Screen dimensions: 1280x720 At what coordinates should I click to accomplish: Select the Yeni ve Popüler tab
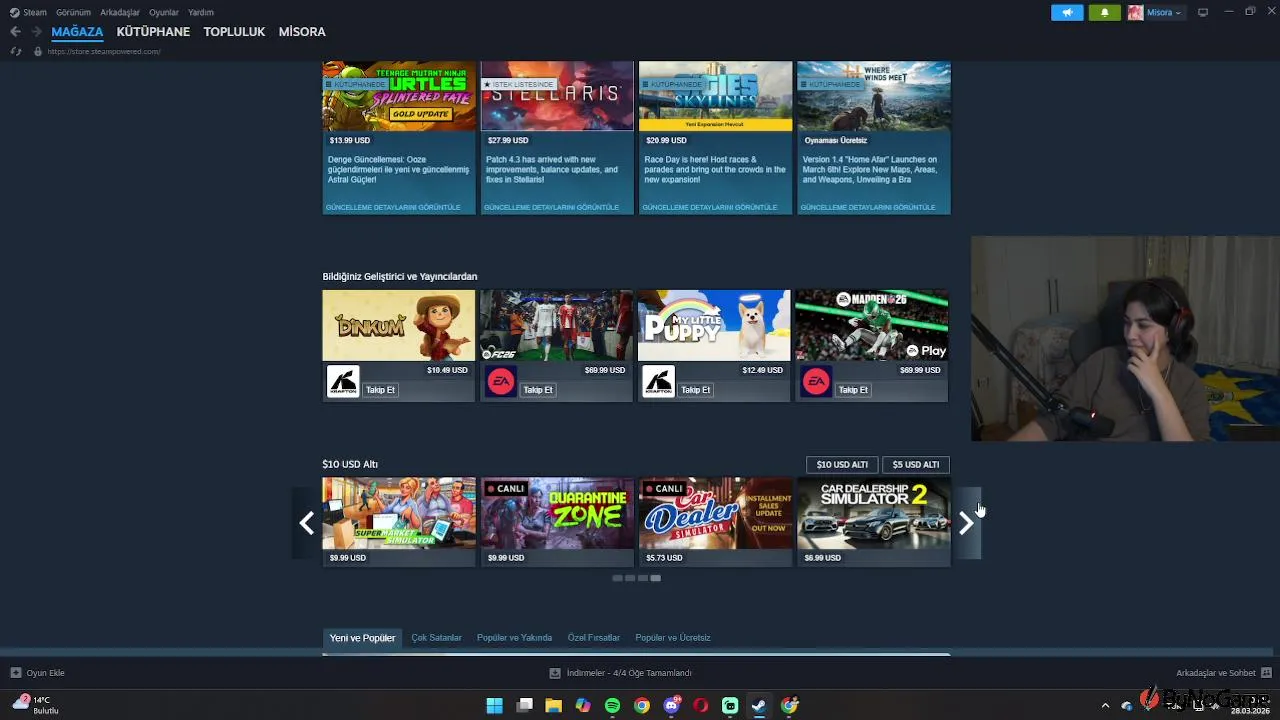coord(362,638)
